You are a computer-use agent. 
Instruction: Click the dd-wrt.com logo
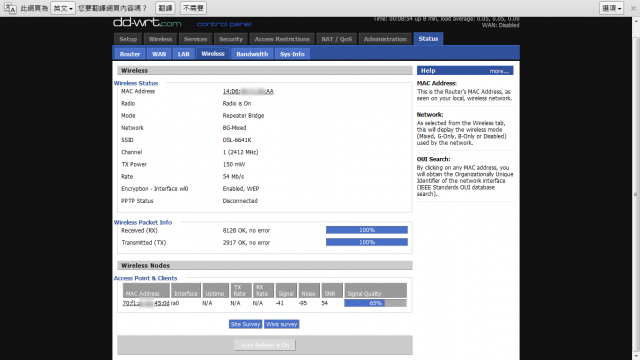(147, 23)
